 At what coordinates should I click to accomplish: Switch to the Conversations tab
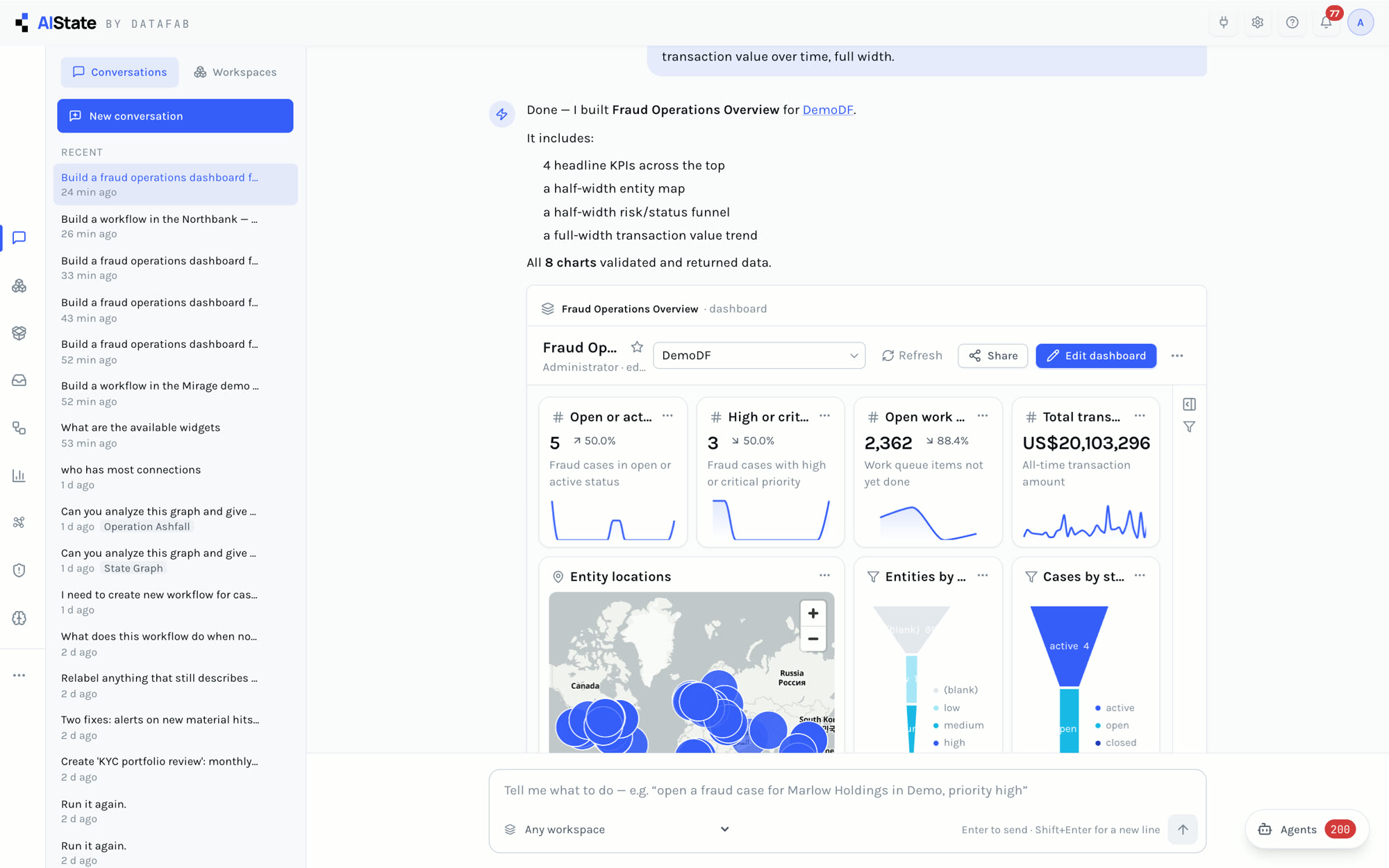[x=119, y=72]
